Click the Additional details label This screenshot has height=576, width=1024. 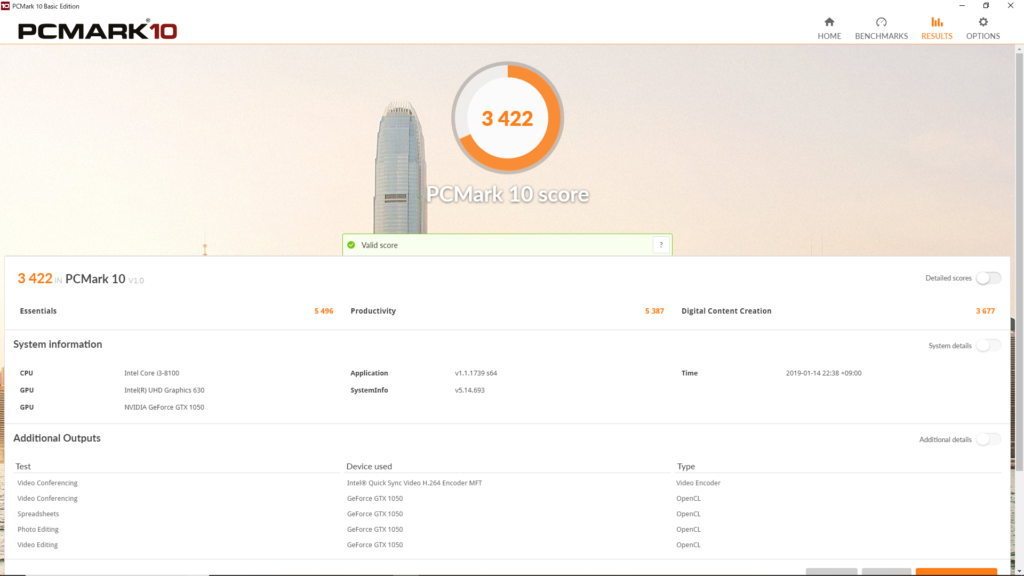[x=945, y=440]
